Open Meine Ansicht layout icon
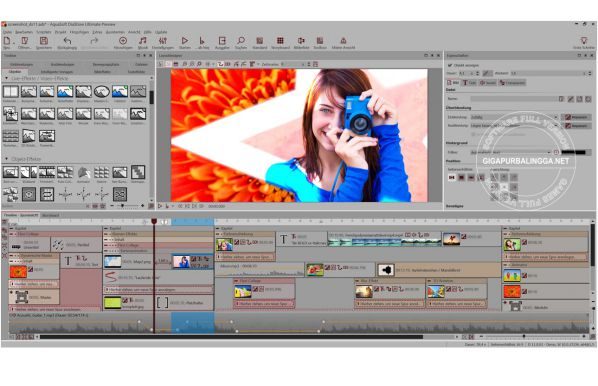 (343, 41)
